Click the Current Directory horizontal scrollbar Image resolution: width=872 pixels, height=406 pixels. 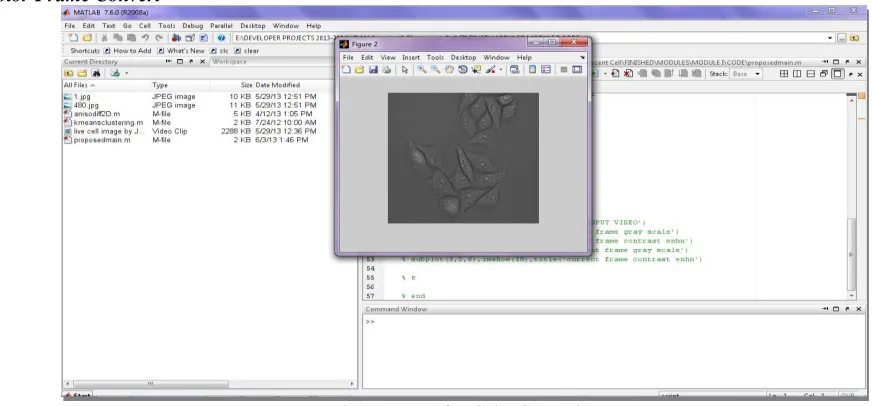tap(151, 384)
